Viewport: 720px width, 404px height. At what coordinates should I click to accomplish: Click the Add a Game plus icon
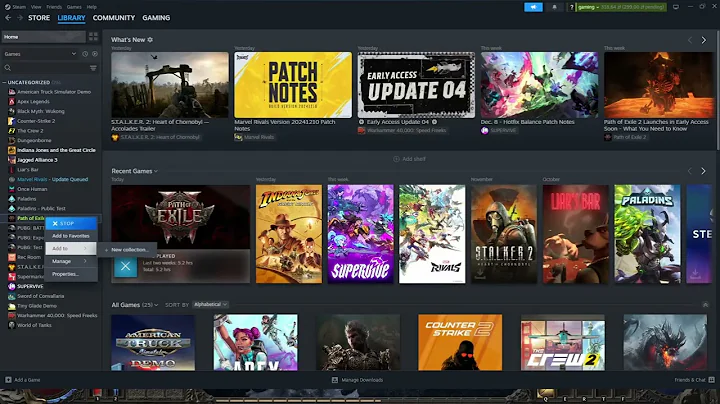click(8, 380)
